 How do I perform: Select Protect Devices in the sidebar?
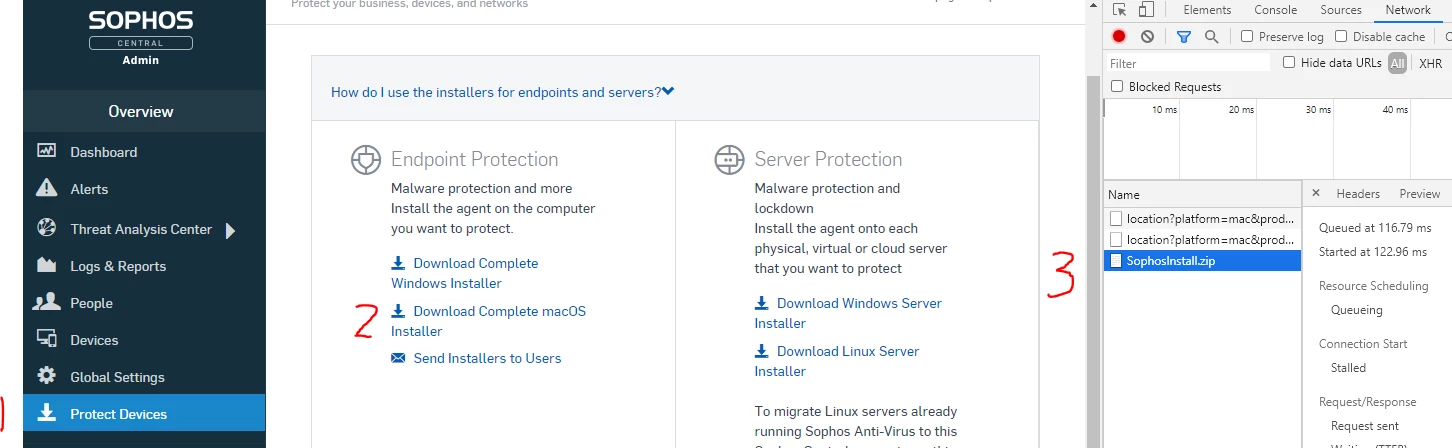point(144,414)
